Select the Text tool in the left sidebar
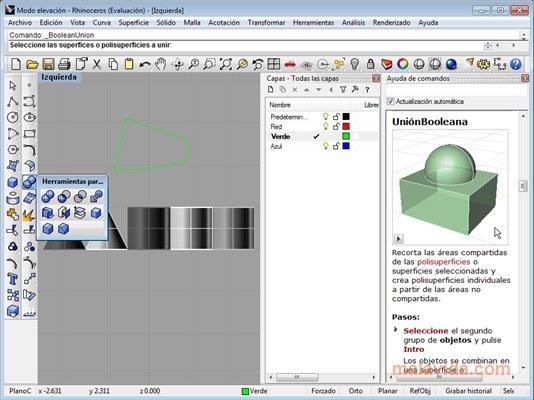This screenshot has width=534, height=400. 13,279
